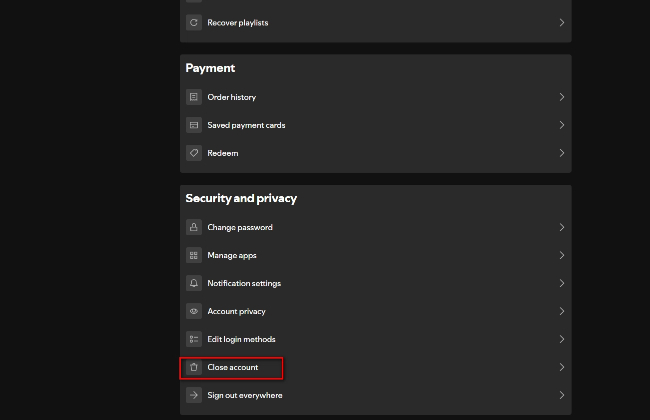Choose Sign out everywhere

[x=376, y=395]
